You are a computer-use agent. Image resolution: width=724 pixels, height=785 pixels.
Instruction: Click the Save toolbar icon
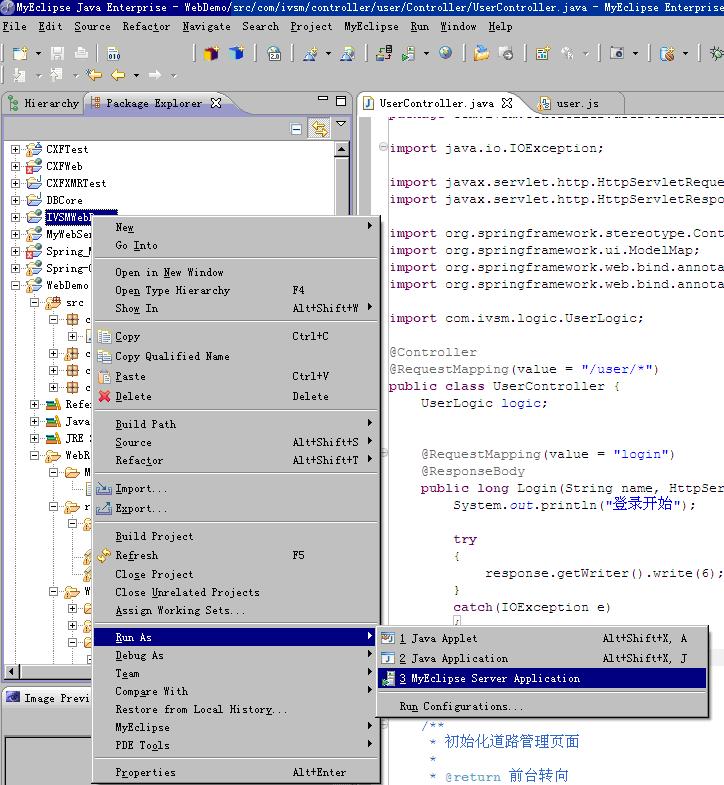click(58, 53)
